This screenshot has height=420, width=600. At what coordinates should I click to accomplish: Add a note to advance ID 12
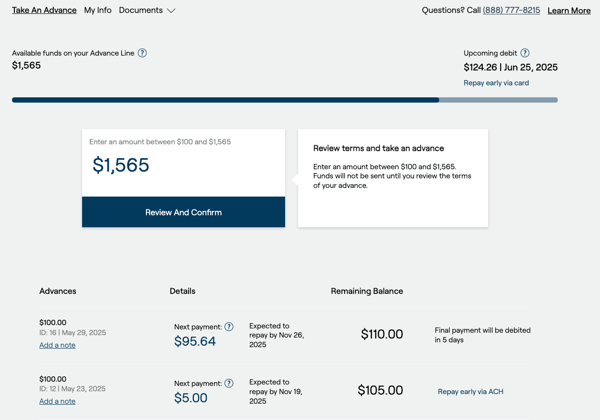click(x=57, y=401)
